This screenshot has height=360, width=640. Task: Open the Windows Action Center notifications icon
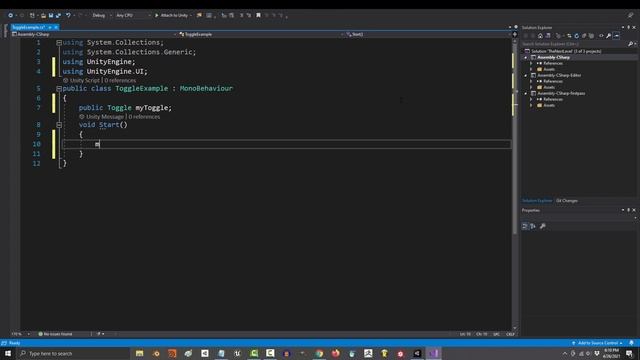(629, 353)
